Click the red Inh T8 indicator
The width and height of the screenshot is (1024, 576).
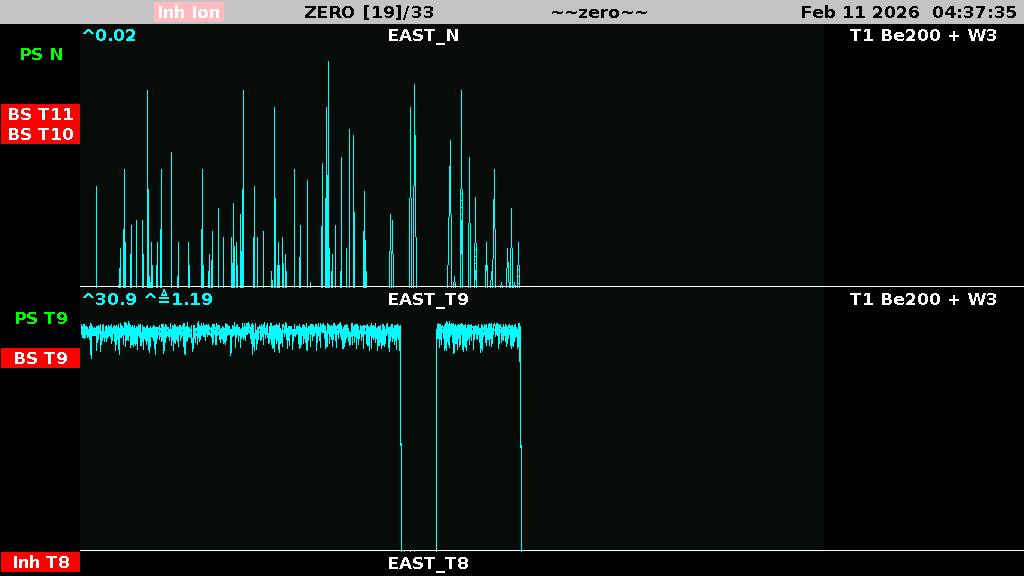(x=41, y=562)
